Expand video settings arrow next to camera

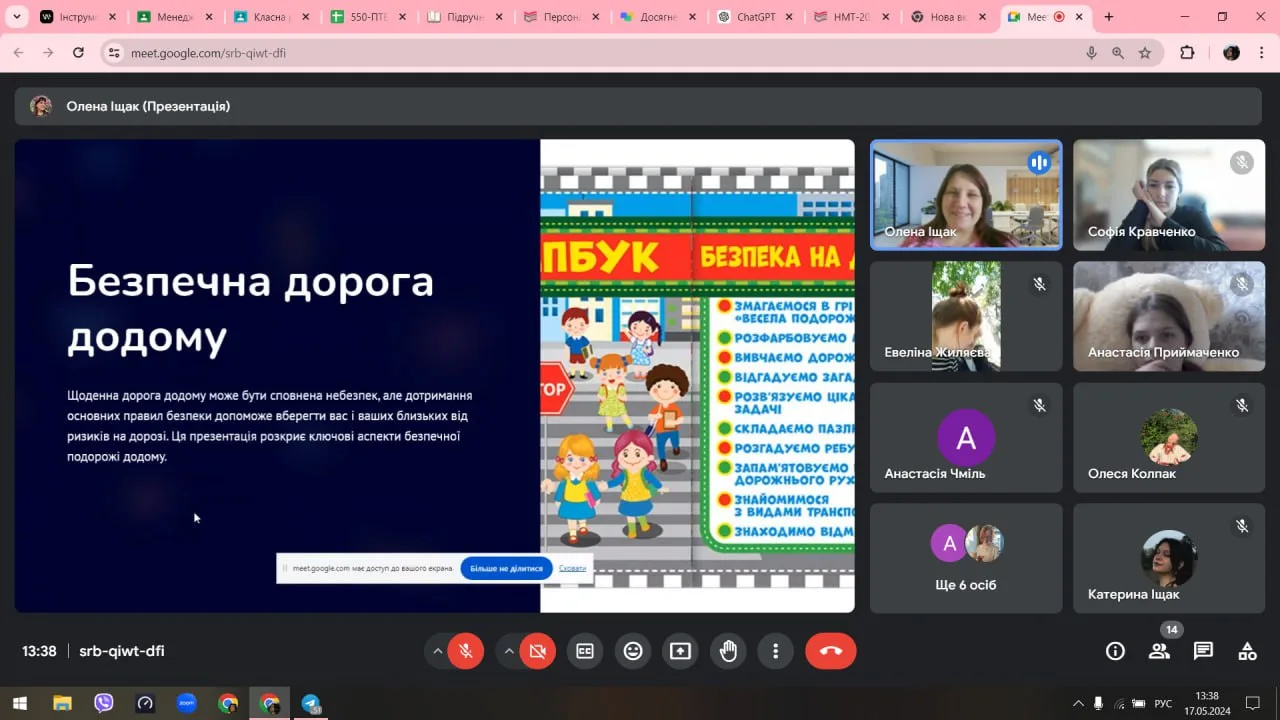point(509,651)
